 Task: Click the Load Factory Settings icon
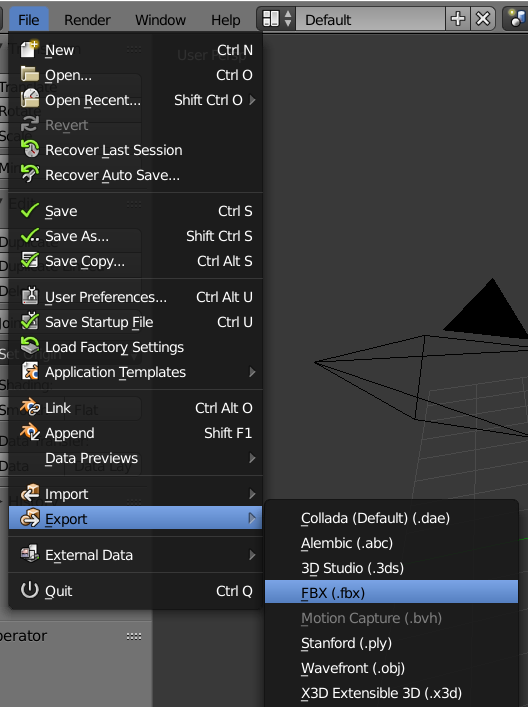click(30, 346)
